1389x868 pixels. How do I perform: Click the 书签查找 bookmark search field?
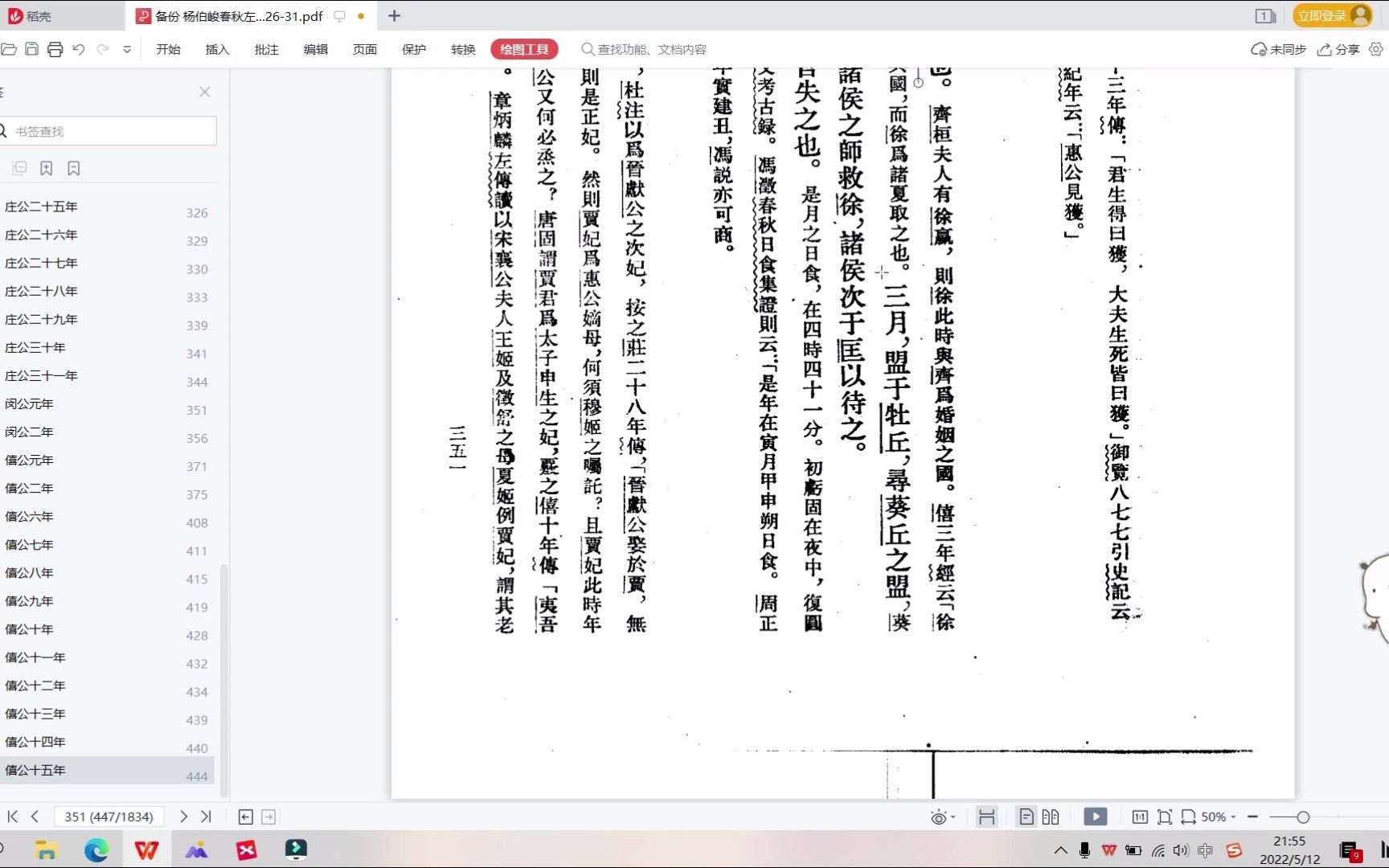click(107, 131)
